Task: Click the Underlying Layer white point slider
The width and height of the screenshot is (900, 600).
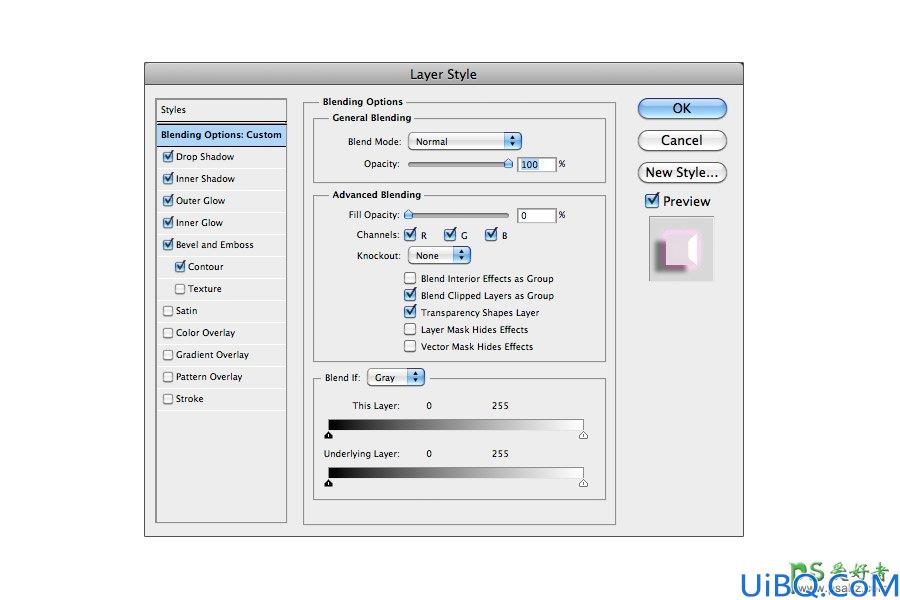Action: point(583,483)
